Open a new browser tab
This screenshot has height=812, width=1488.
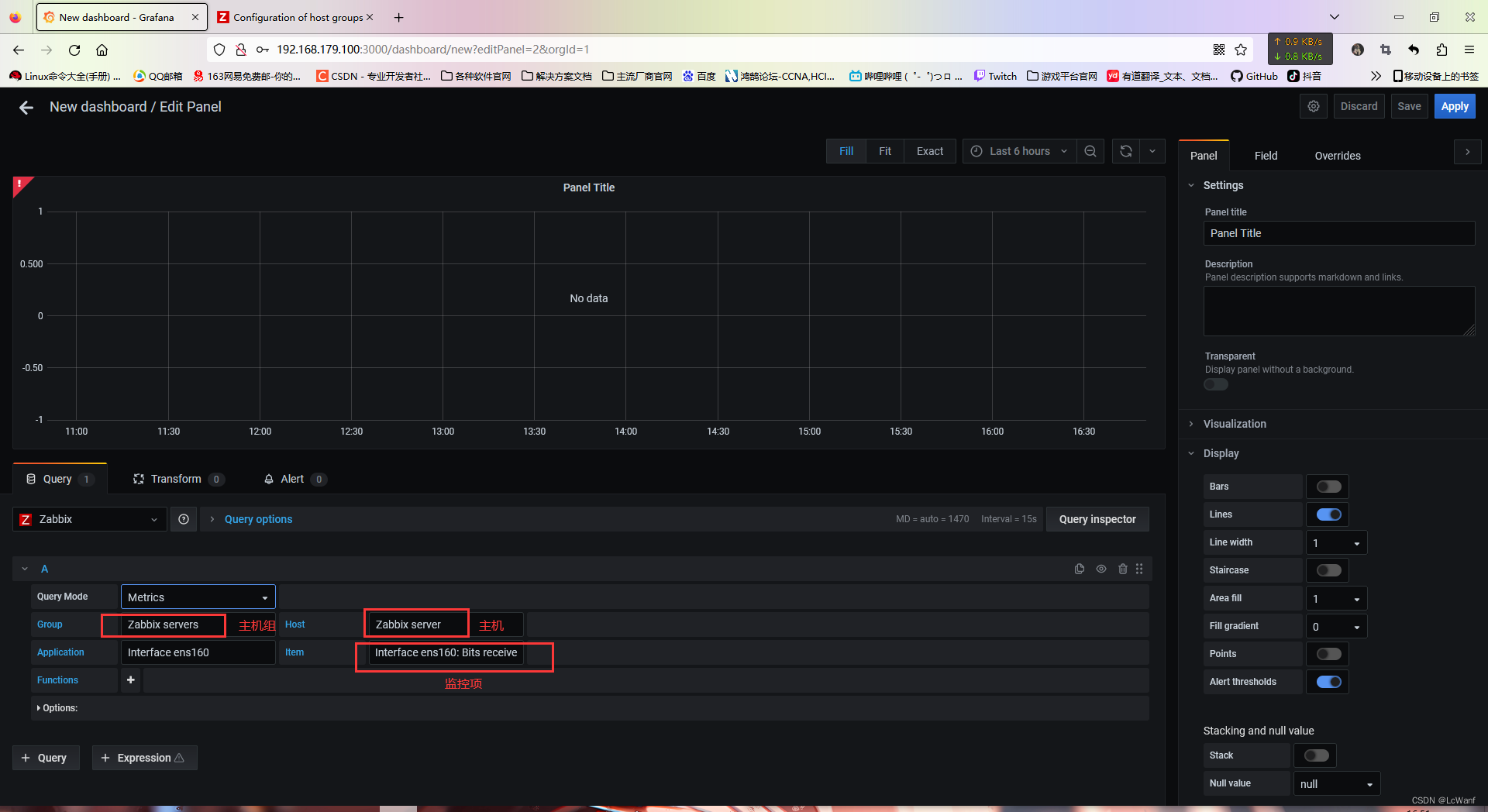pyautogui.click(x=399, y=17)
